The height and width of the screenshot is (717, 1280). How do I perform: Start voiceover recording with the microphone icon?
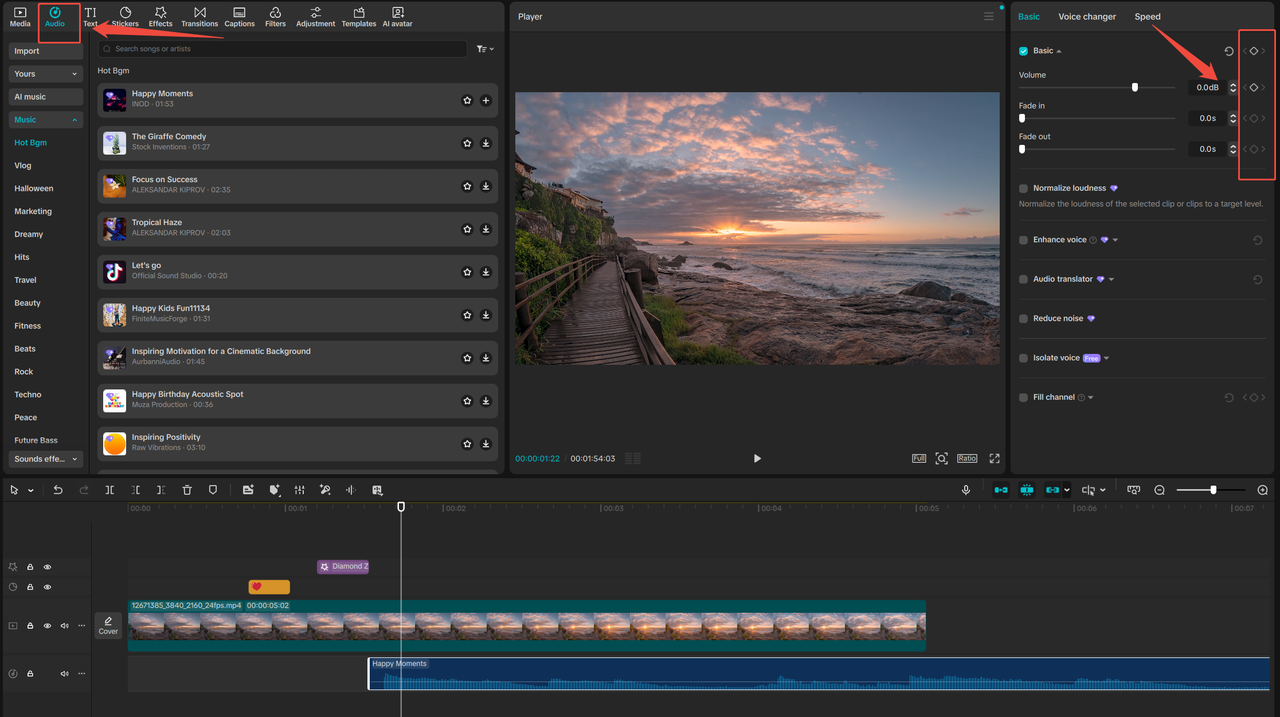pos(966,489)
